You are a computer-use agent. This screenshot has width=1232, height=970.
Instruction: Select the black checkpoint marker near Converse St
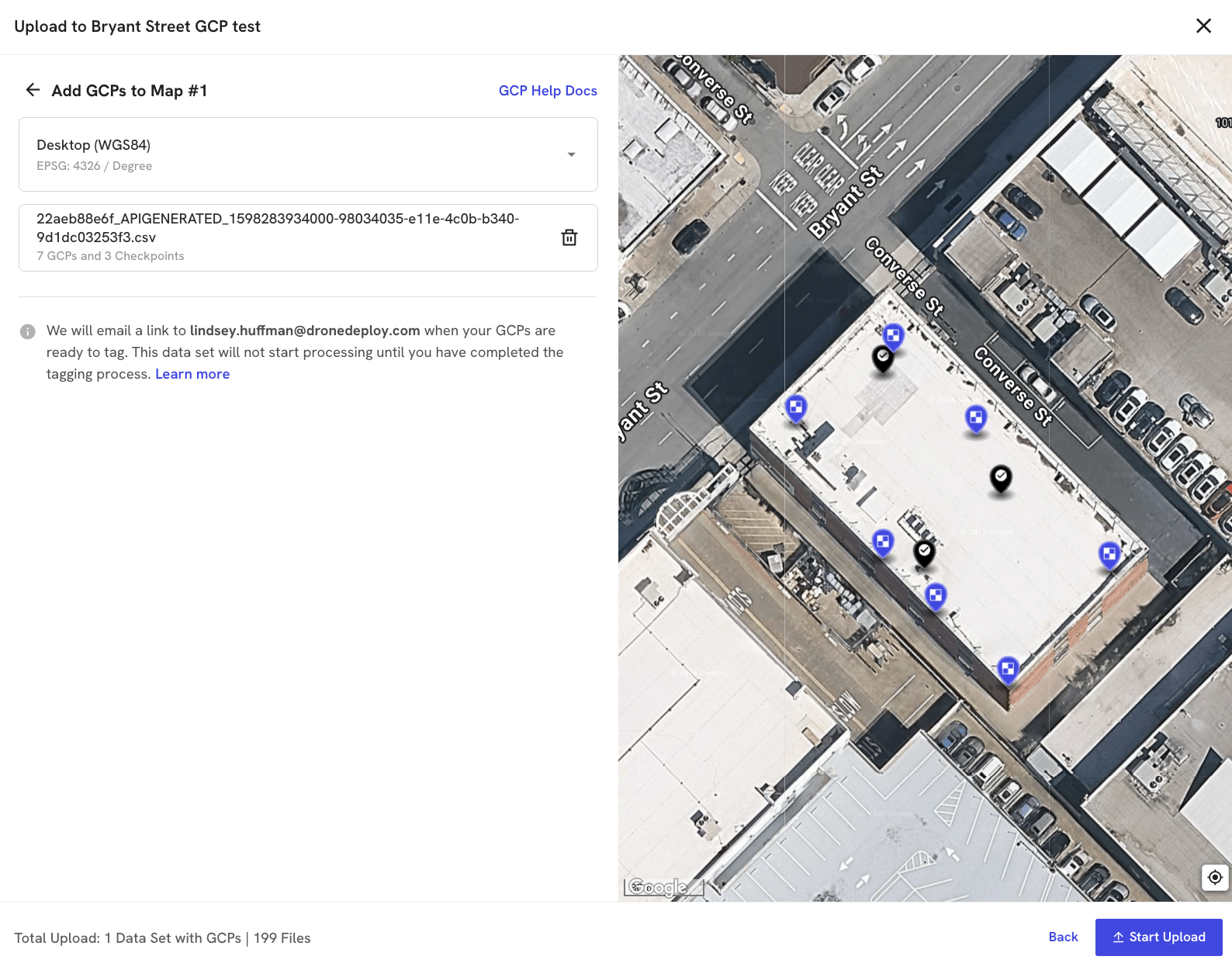coord(883,357)
